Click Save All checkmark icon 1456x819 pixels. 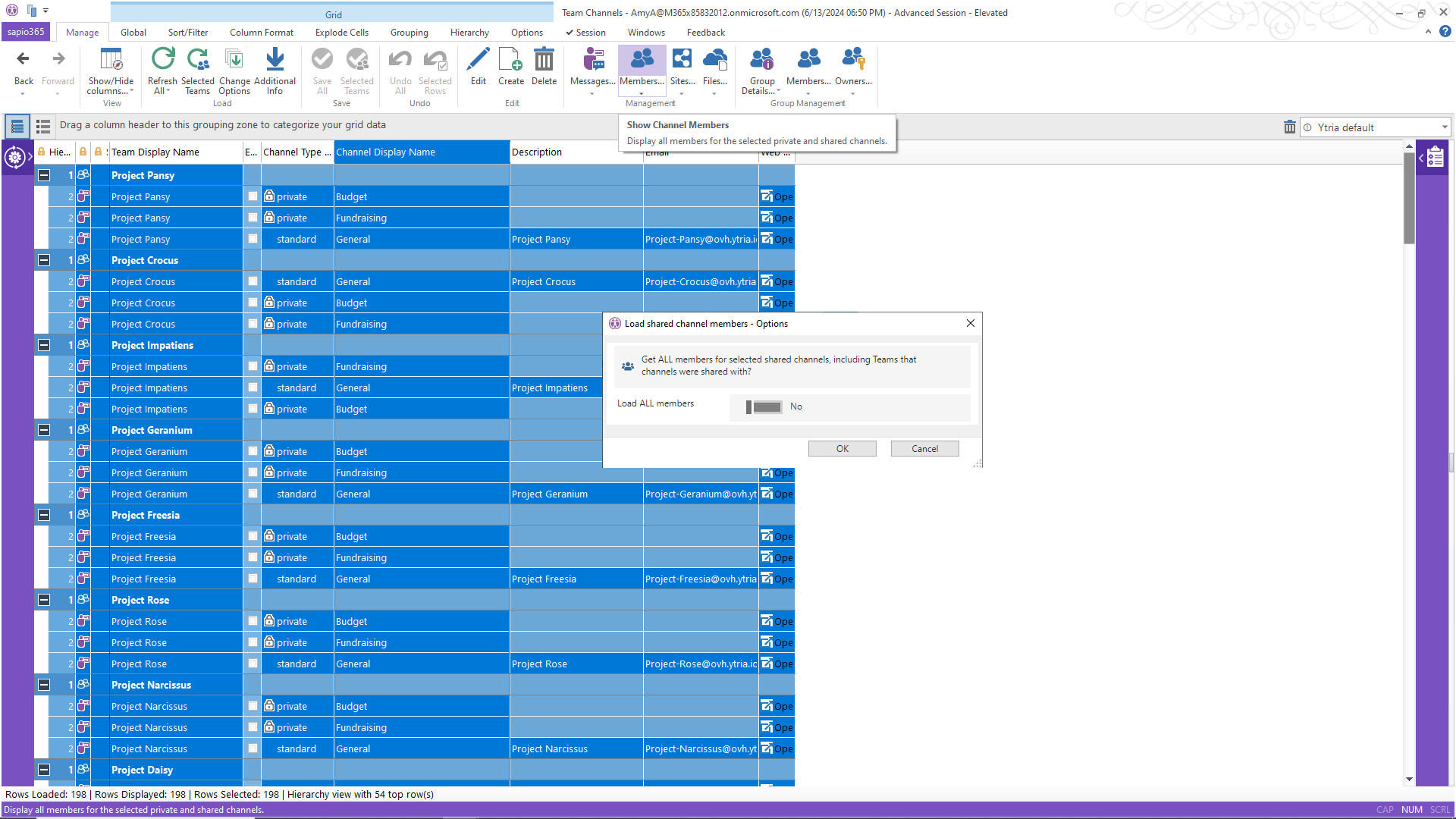(x=322, y=59)
